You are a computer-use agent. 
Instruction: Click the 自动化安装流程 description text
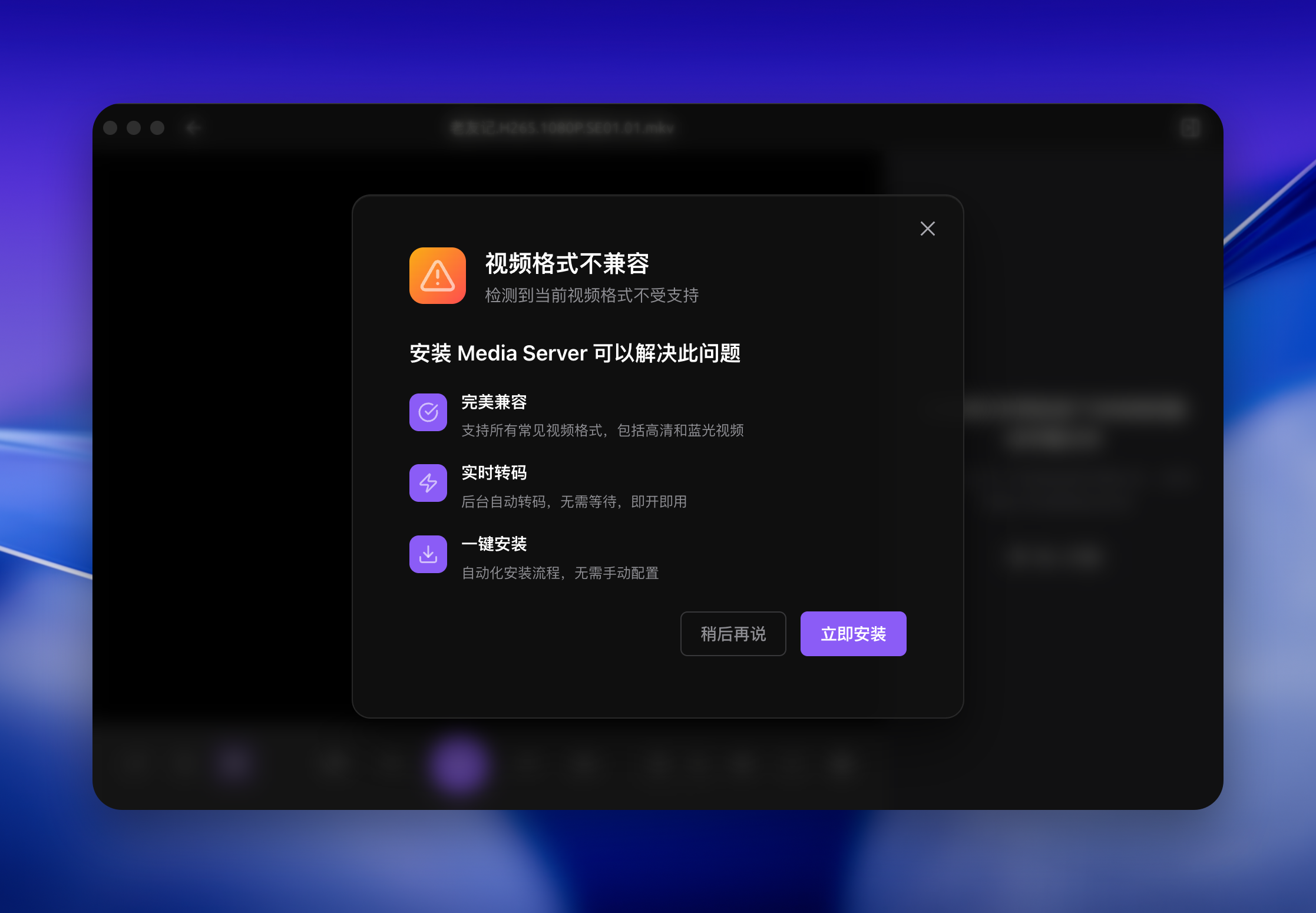[560, 573]
